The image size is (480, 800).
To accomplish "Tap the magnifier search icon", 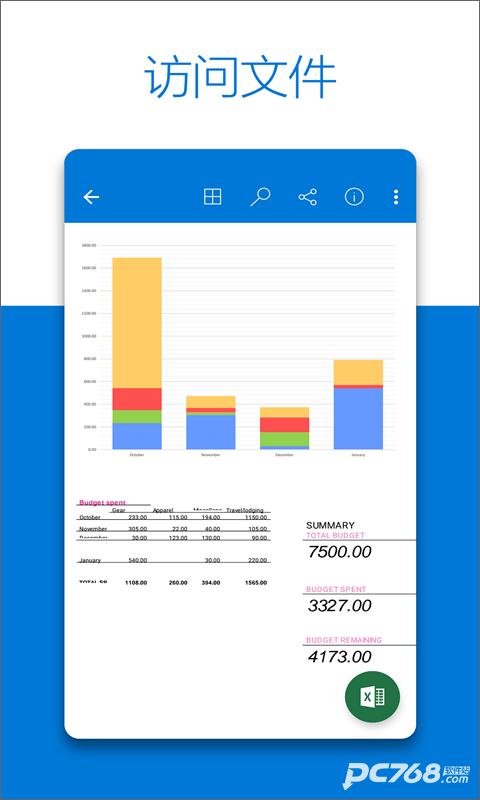I will [x=260, y=196].
